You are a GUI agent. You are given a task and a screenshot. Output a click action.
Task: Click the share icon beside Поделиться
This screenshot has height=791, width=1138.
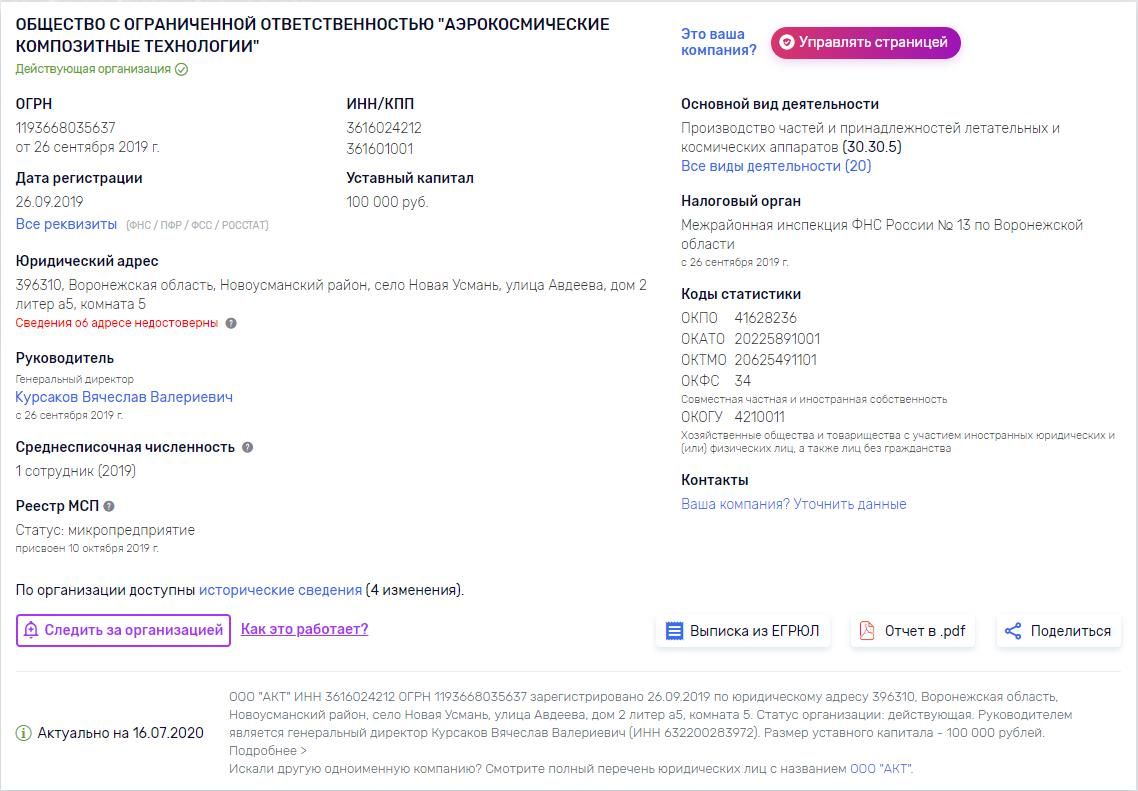(1012, 631)
